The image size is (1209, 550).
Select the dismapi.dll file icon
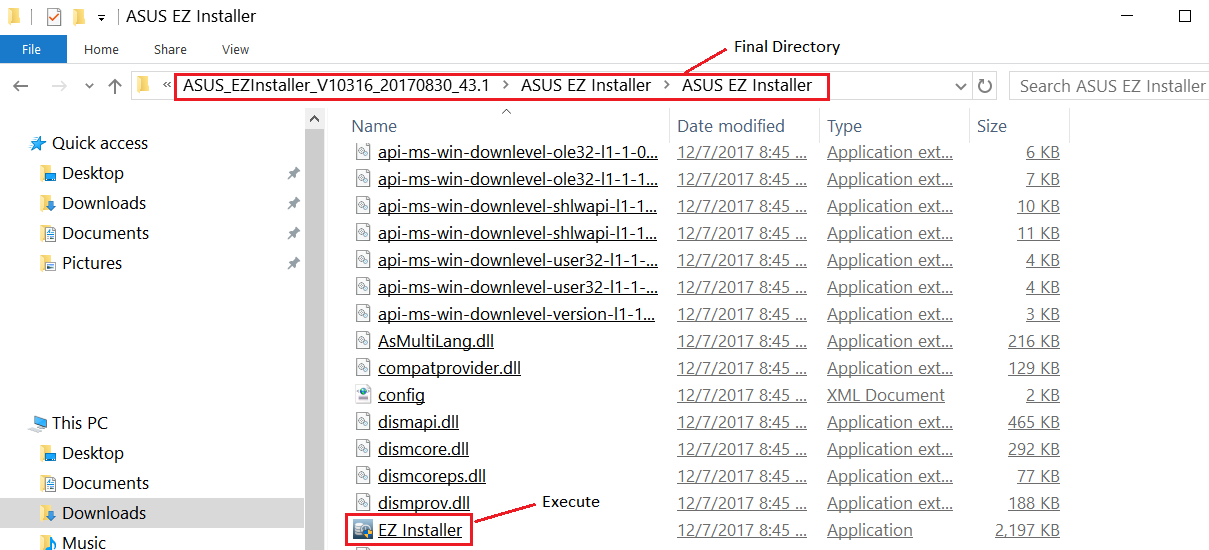pyautogui.click(x=363, y=422)
